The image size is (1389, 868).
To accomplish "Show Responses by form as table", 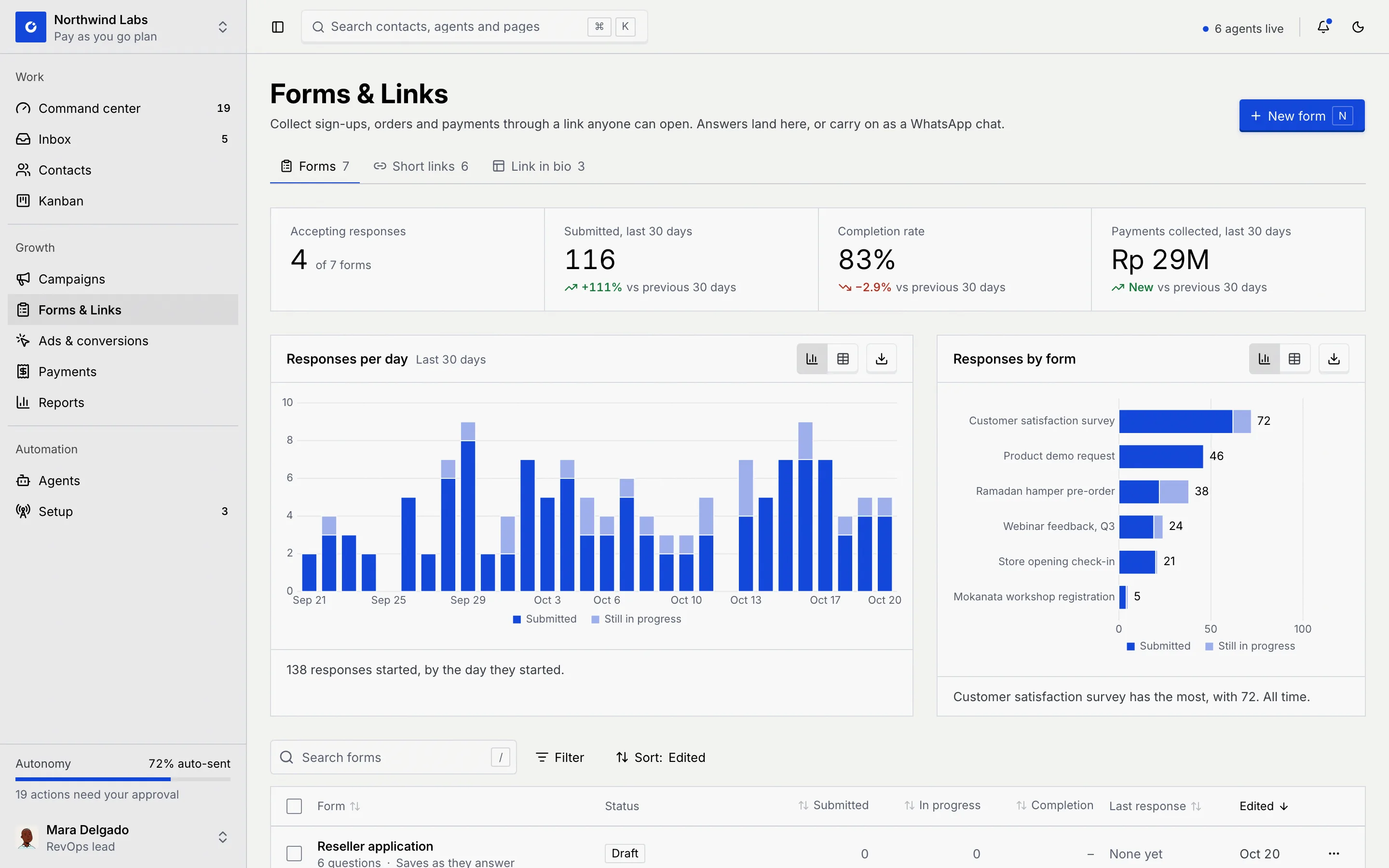I will point(1295,359).
